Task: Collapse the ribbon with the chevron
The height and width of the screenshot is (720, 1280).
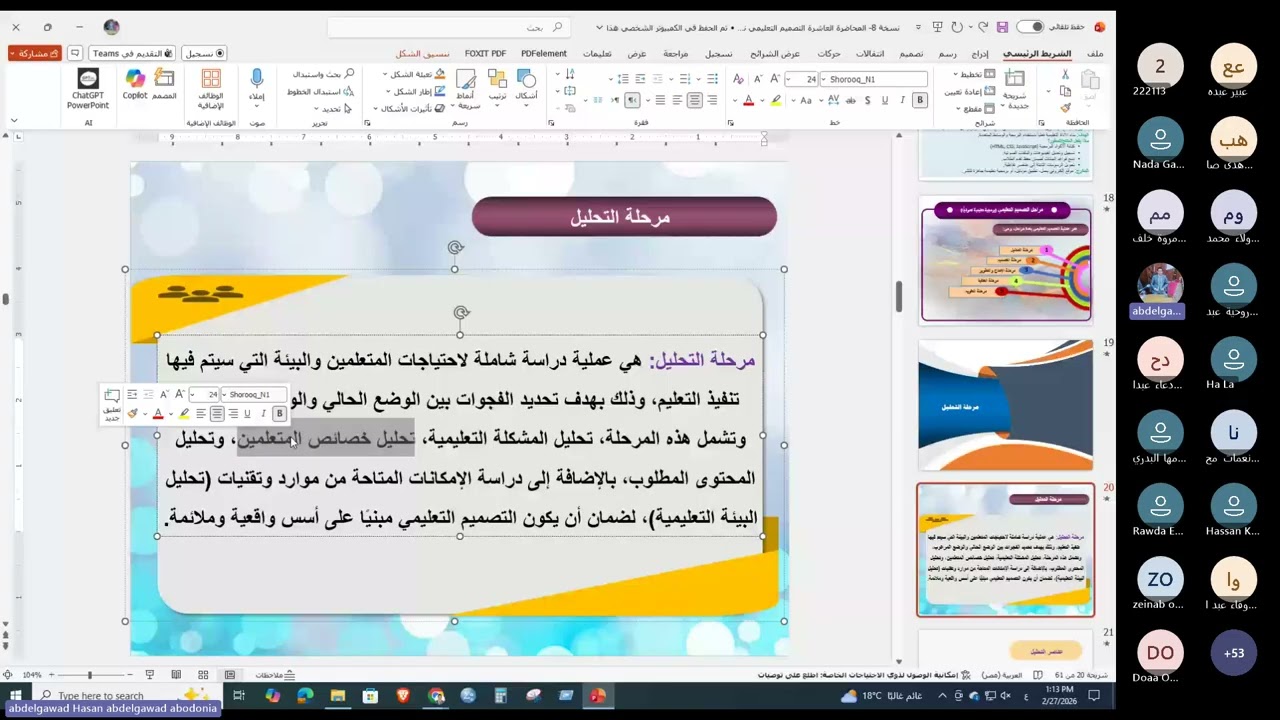Action: pyautogui.click(x=14, y=121)
